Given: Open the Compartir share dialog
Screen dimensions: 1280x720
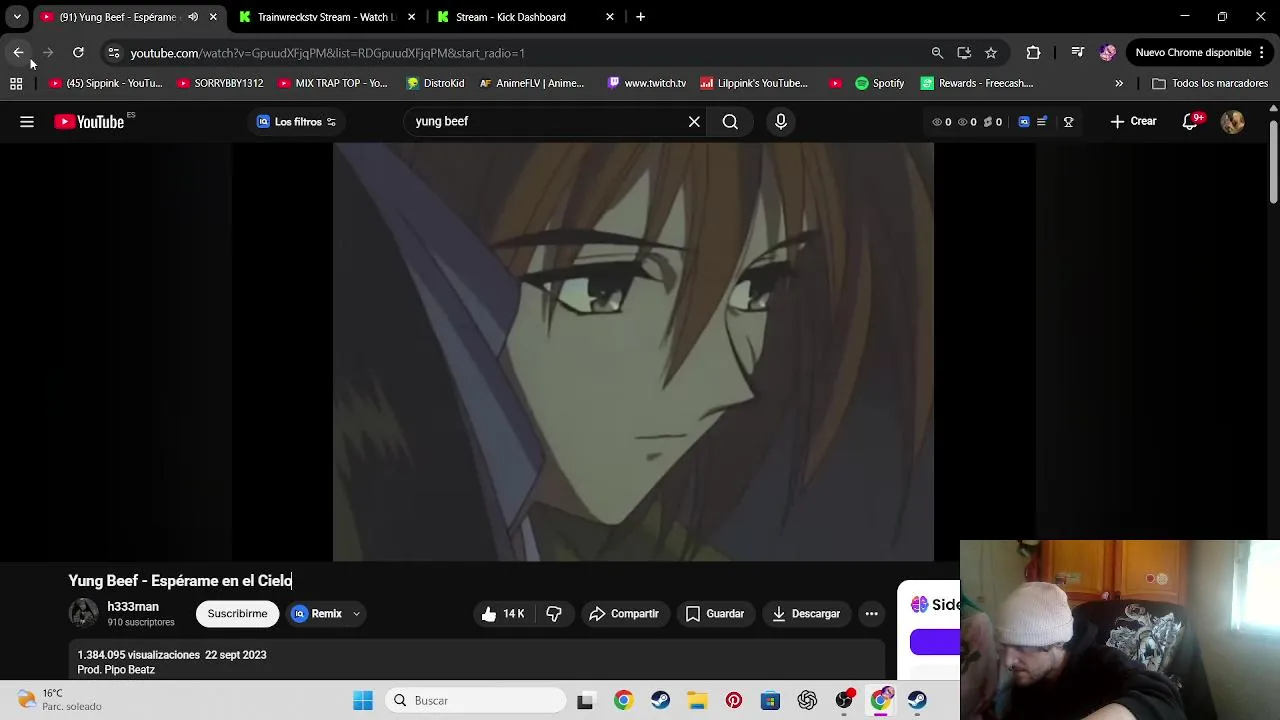Looking at the screenshot, I should [x=623, y=614].
